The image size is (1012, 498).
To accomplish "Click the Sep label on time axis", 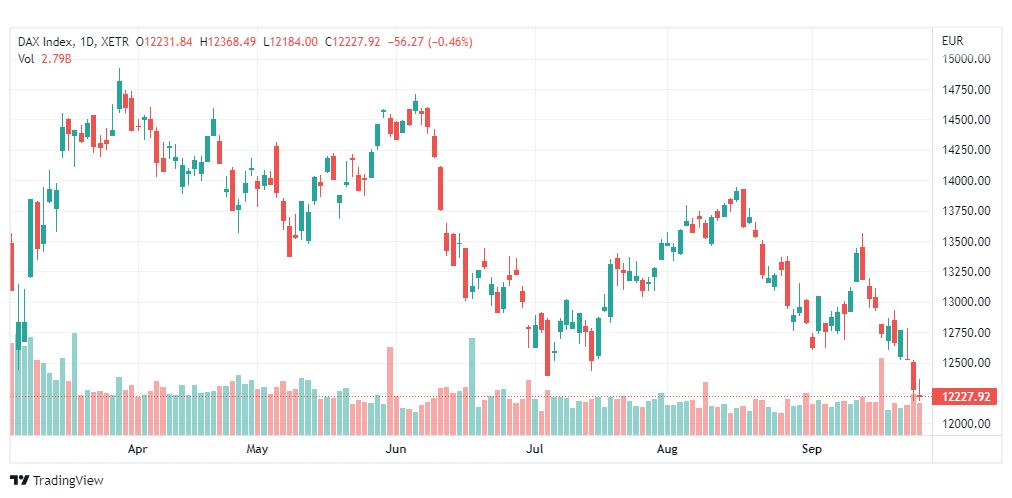I will (x=812, y=450).
